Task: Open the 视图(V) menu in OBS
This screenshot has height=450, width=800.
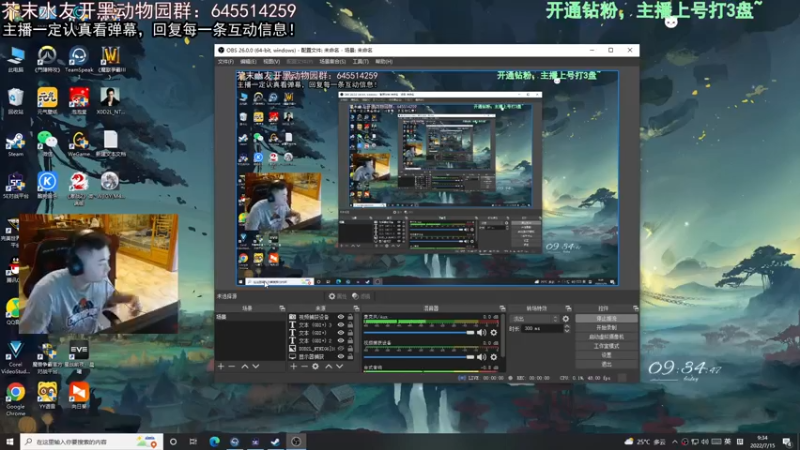Action: [x=271, y=62]
